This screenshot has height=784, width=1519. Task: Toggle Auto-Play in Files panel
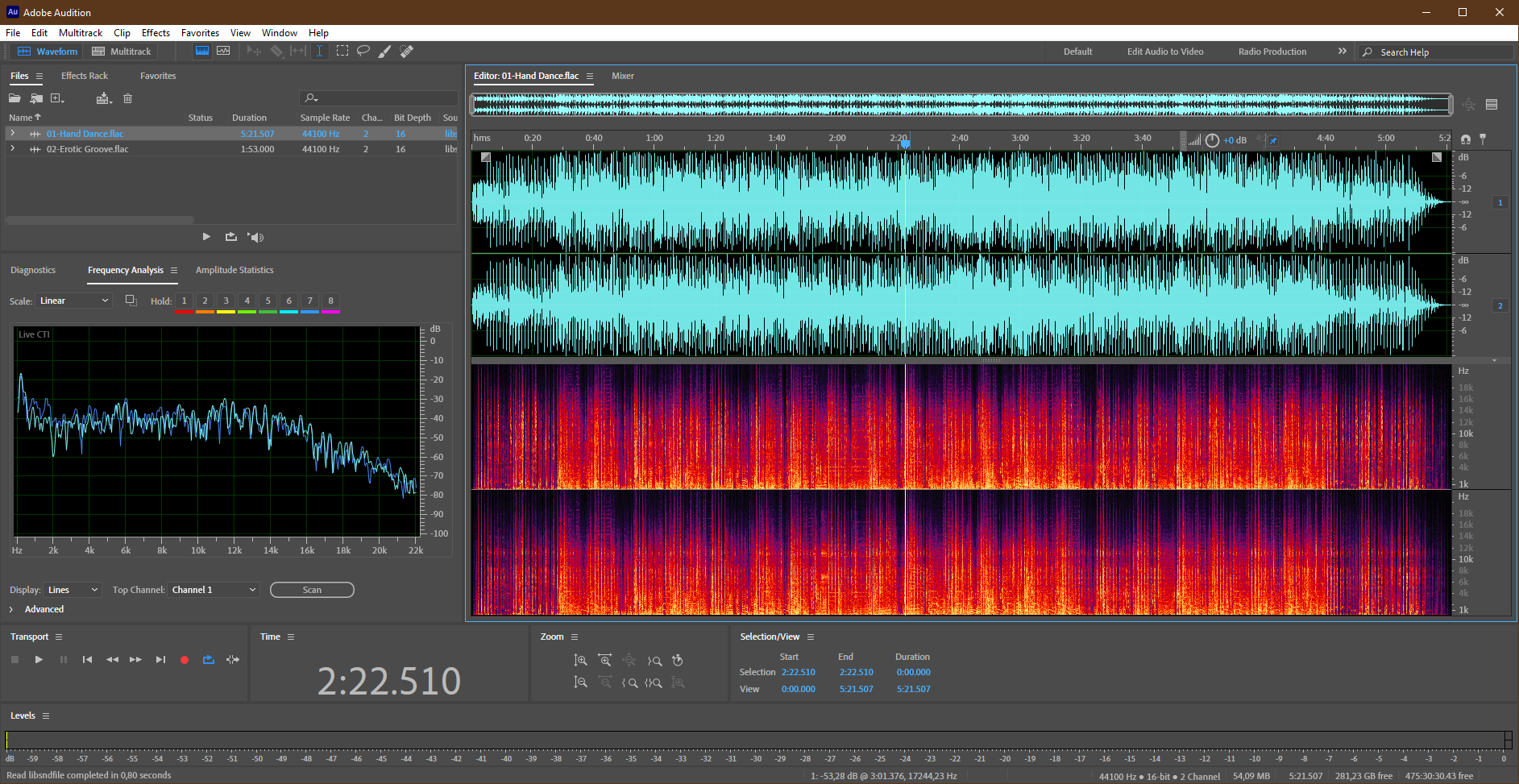pyautogui.click(x=255, y=237)
